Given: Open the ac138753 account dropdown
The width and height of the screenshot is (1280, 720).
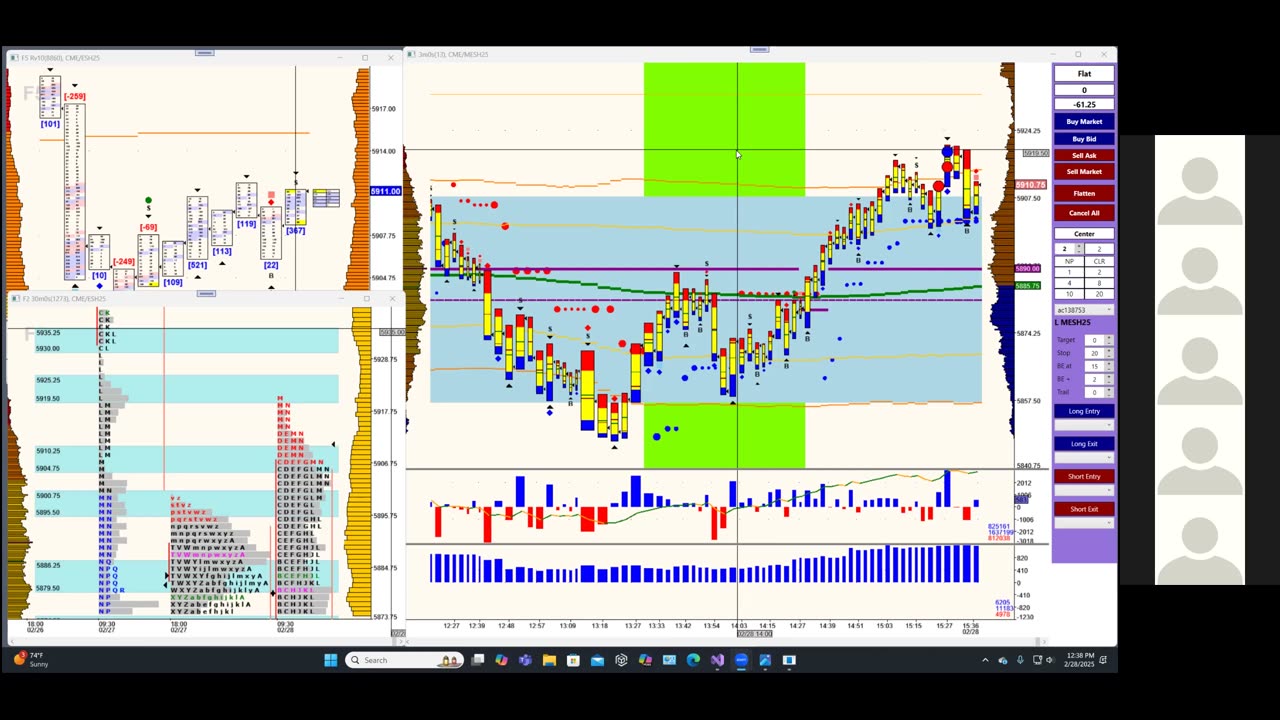Looking at the screenshot, I should pyautogui.click(x=1084, y=310).
